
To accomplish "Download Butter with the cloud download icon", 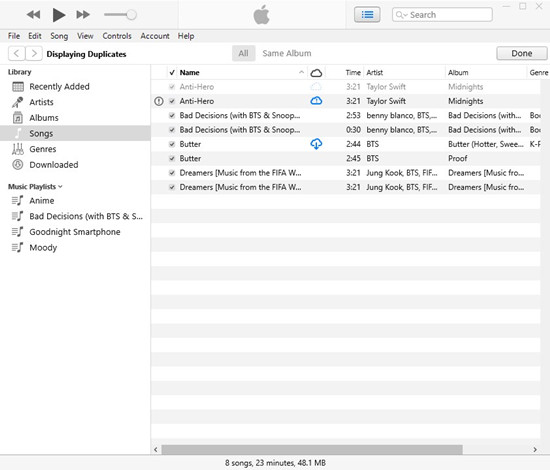I will 316,144.
